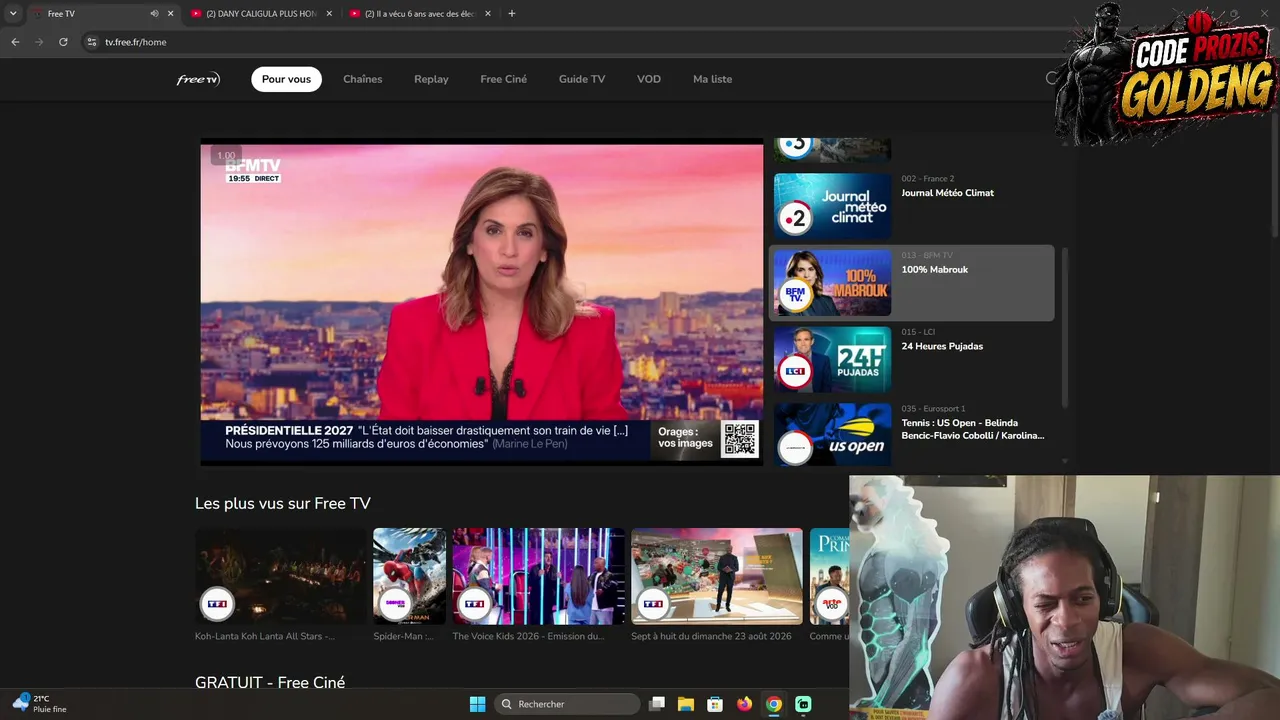Close the DANY CALIGULA YouTube tab

[329, 14]
